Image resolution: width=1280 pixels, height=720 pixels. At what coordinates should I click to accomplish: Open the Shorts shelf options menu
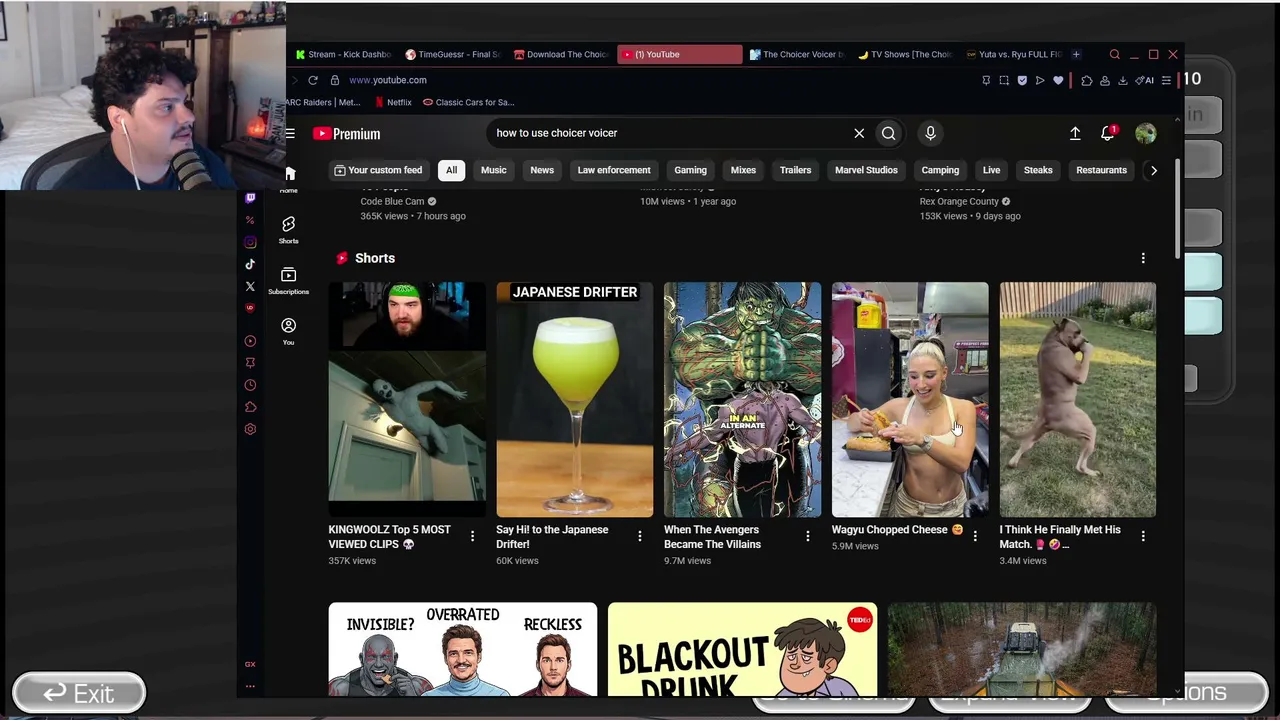(1143, 258)
